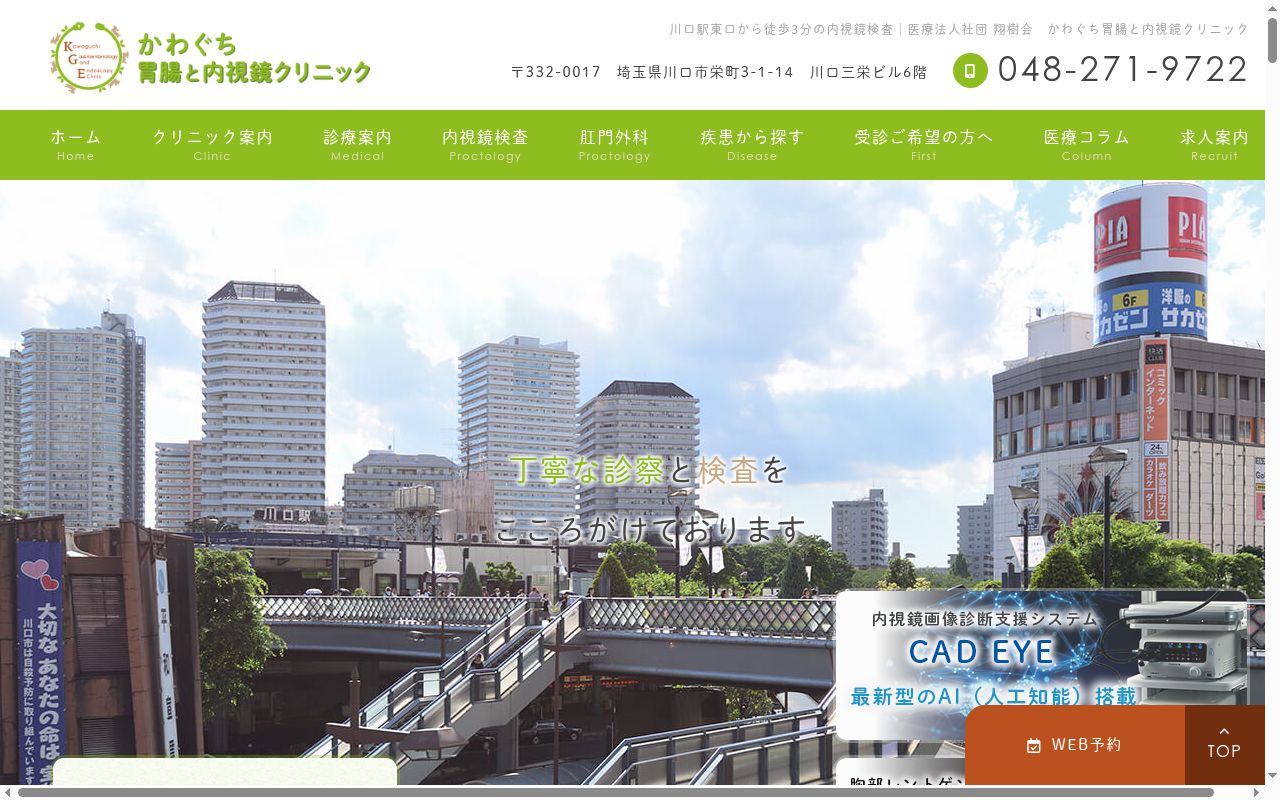Click the horizontal scrollbar thumb
Image resolution: width=1280 pixels, height=800 pixels.
click(x=615, y=793)
